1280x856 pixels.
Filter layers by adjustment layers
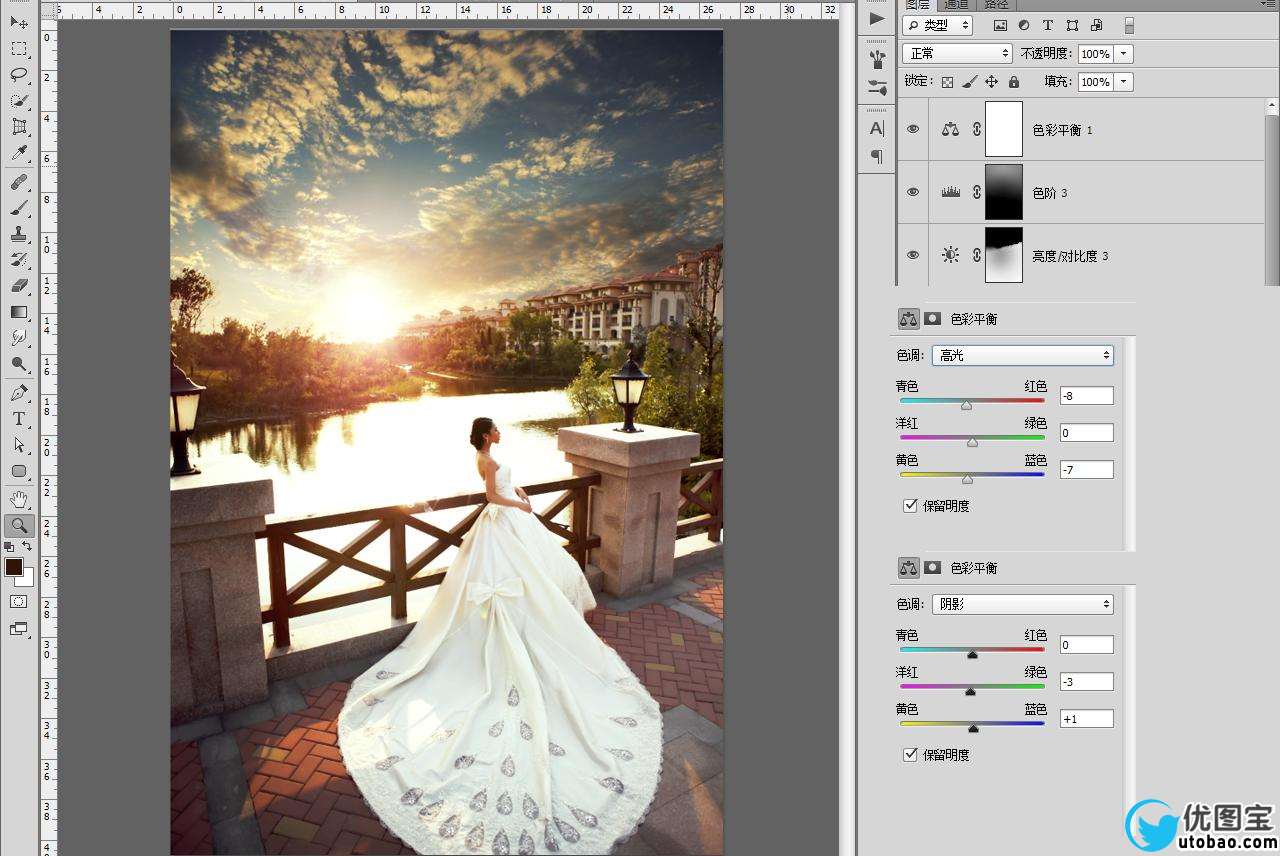tap(1024, 25)
